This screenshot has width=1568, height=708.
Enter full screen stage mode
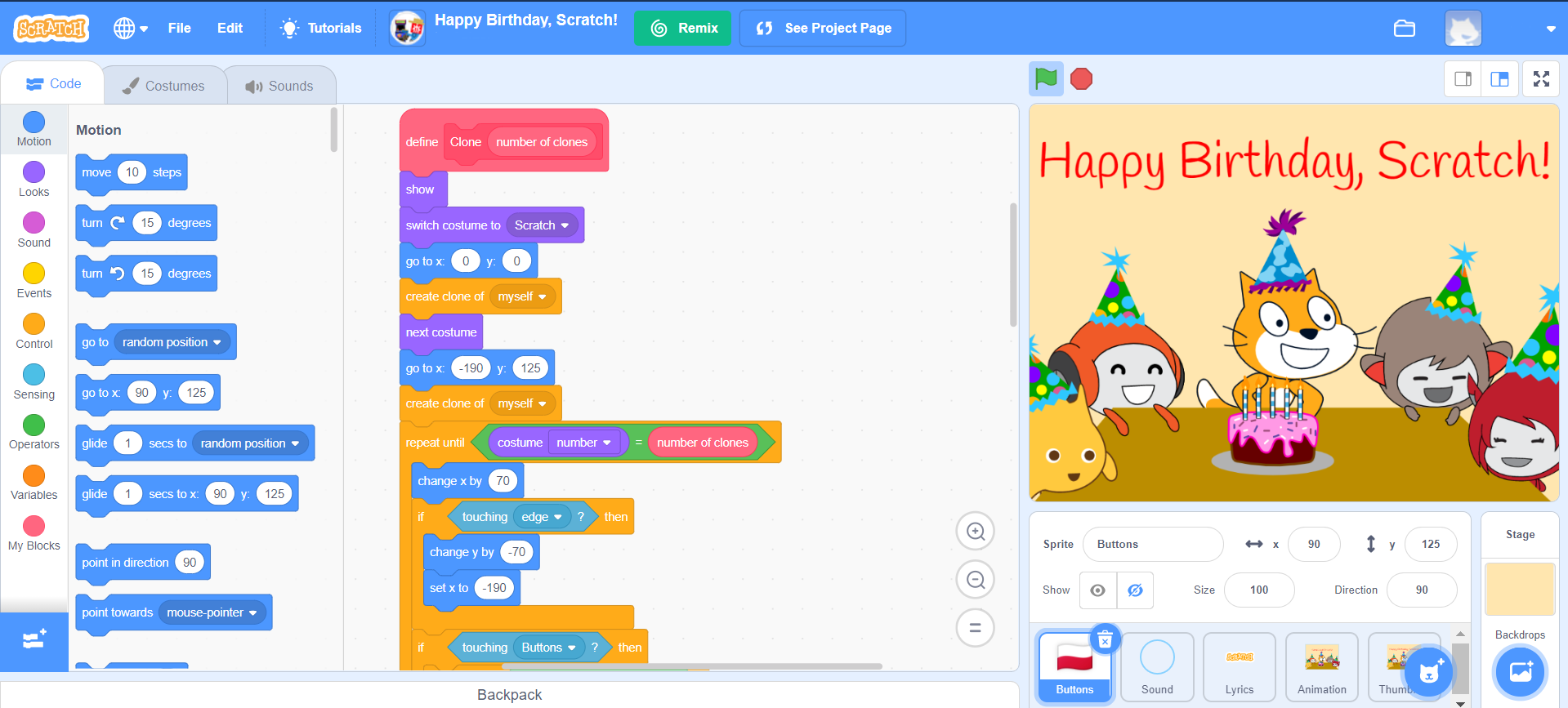tap(1541, 79)
